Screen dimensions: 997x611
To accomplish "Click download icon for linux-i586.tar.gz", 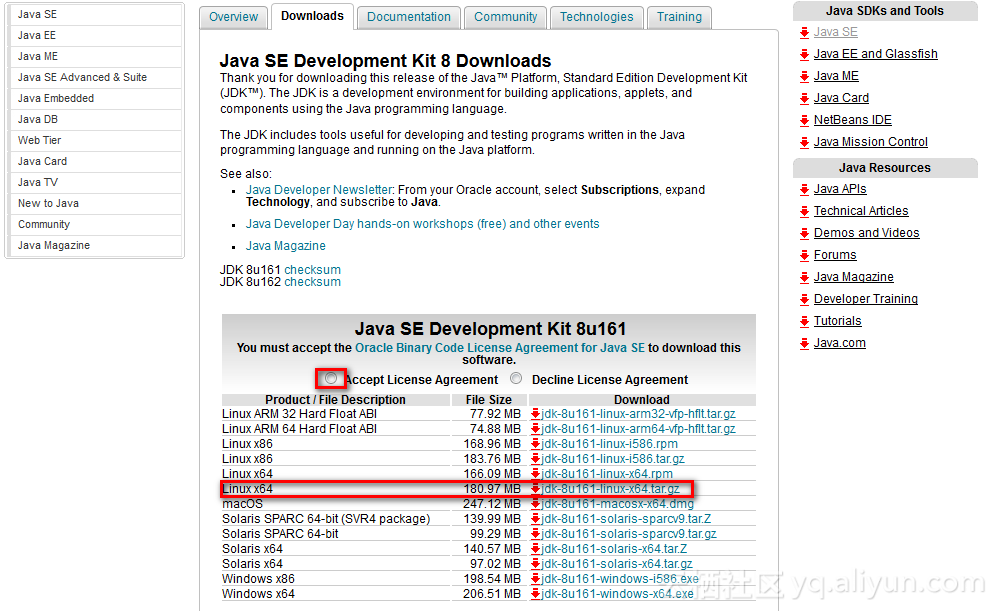I will tap(535, 459).
